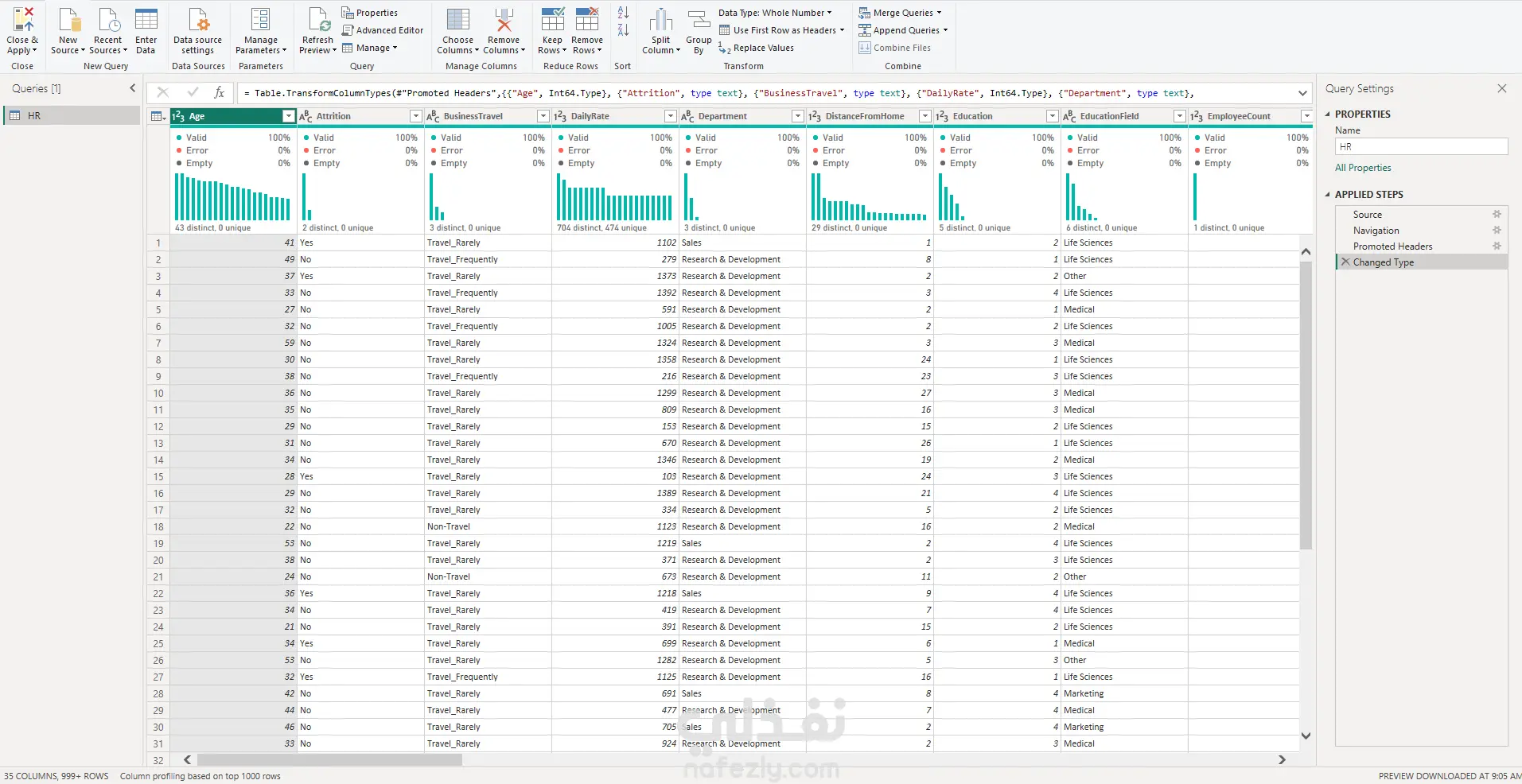This screenshot has width=1522, height=784.
Task: Open settings gear for Source step
Action: click(1497, 215)
